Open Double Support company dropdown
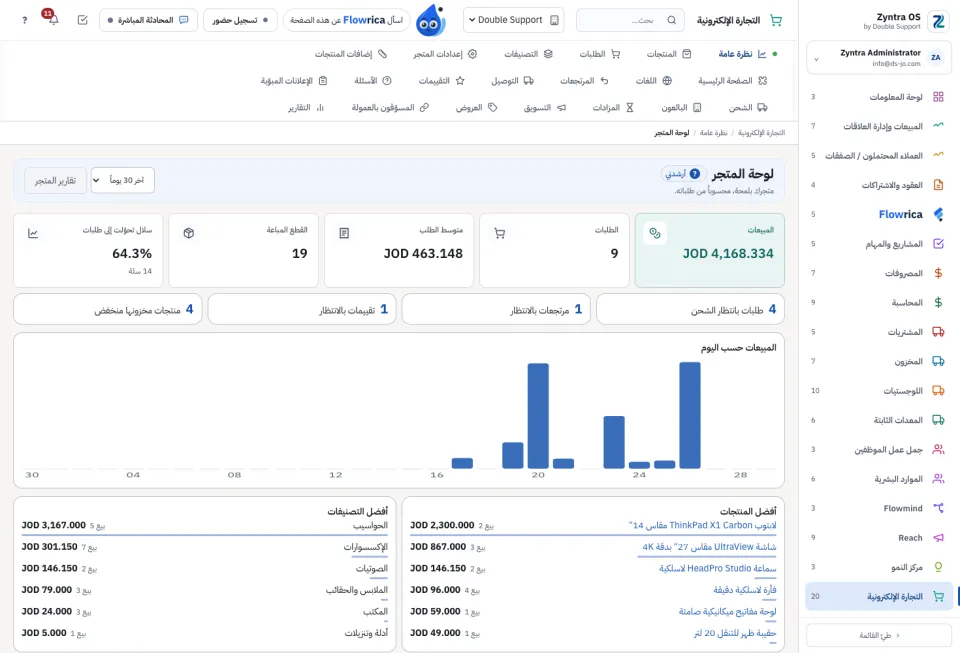960x653 pixels. 513,20
